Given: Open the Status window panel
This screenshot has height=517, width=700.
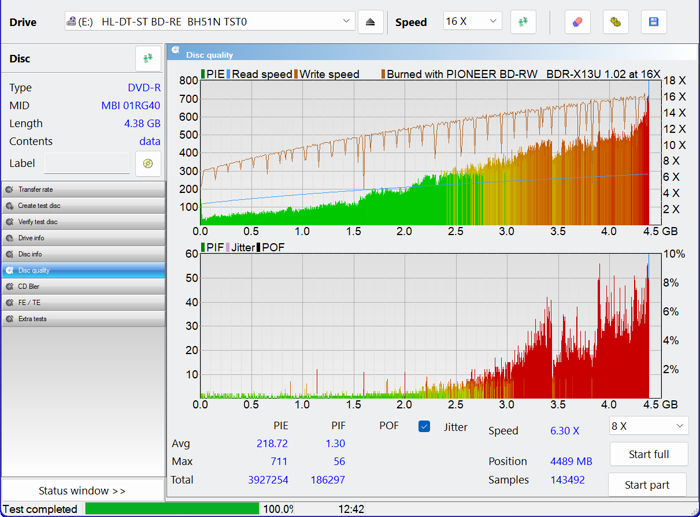Looking at the screenshot, I should (82, 491).
